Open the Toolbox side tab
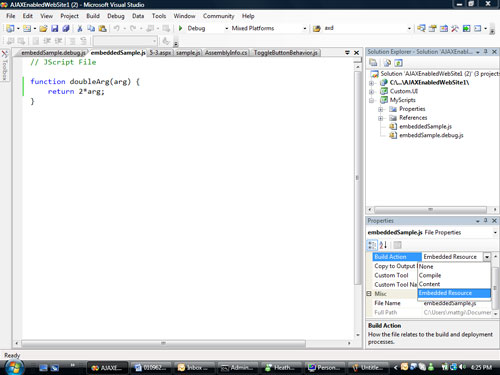The image size is (500, 375). pyautogui.click(x=5, y=66)
